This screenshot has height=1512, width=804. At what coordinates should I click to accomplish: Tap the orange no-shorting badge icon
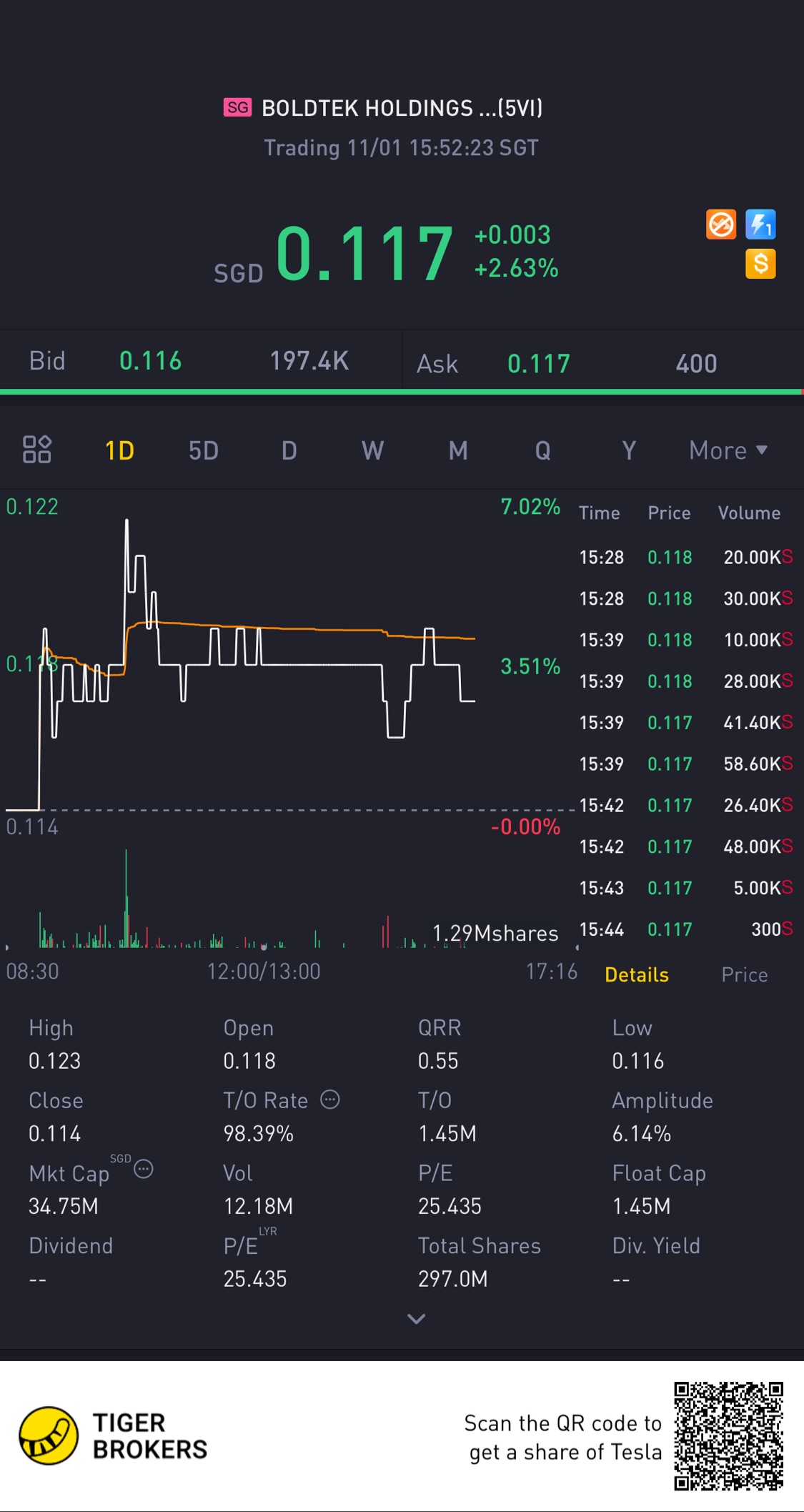tap(721, 224)
